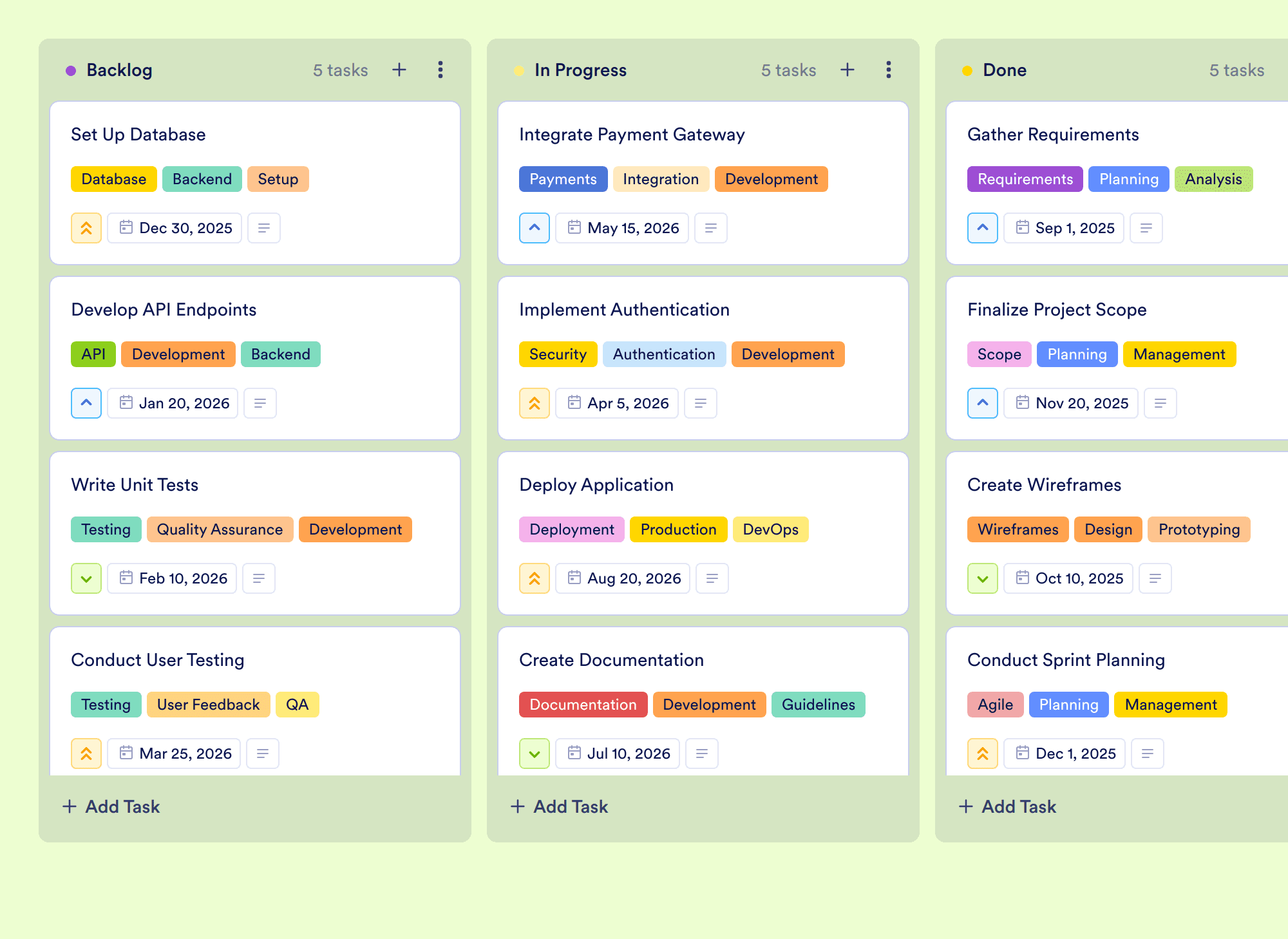Open In Progress column kebab menu
This screenshot has height=939, width=1288.
(889, 70)
